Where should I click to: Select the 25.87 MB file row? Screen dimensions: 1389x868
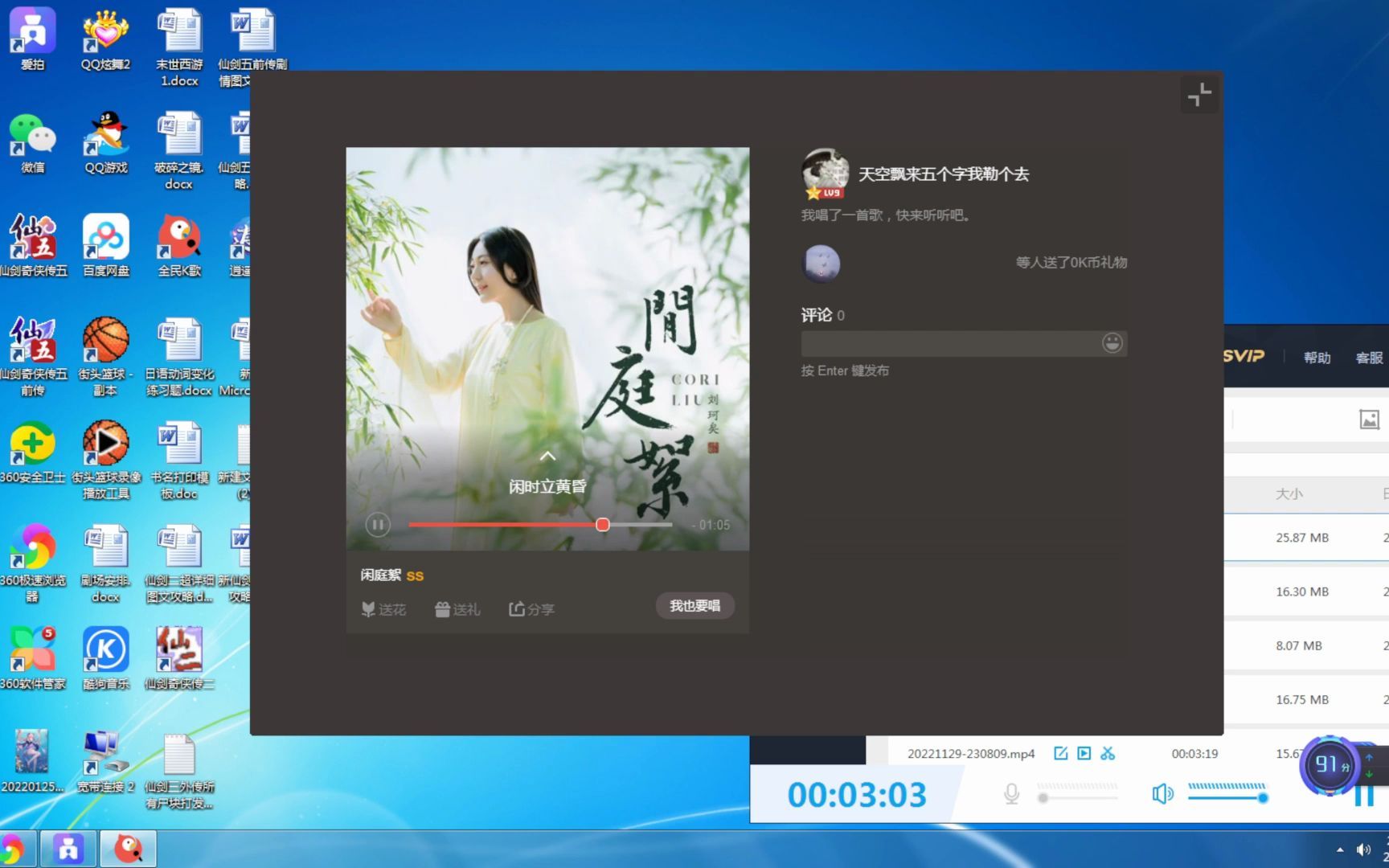tap(1306, 538)
